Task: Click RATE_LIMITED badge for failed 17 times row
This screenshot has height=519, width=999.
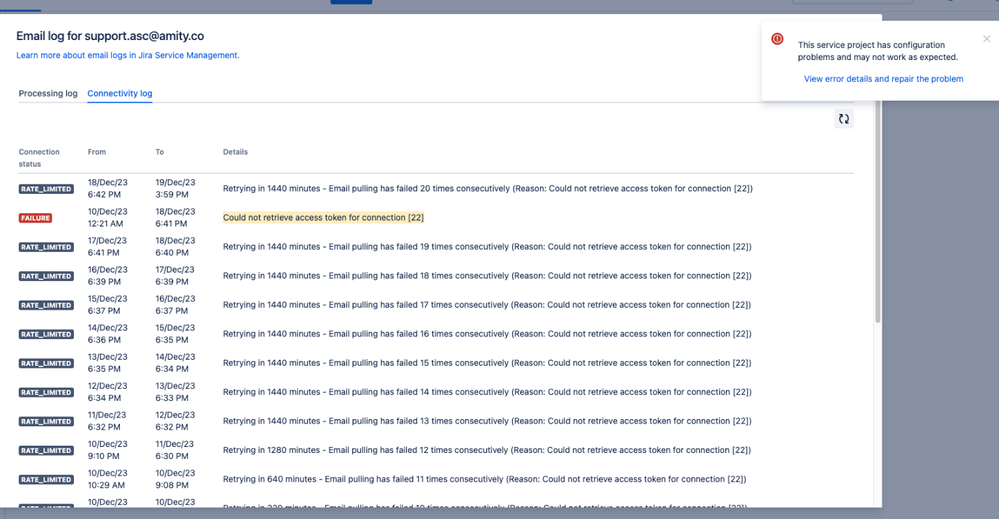Action: (46, 306)
